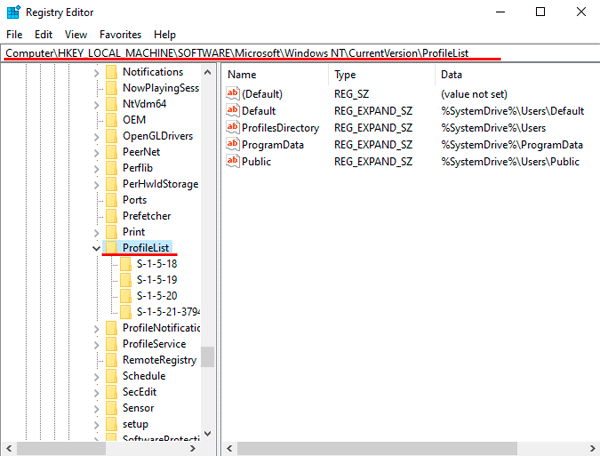Open the View menu

(76, 34)
